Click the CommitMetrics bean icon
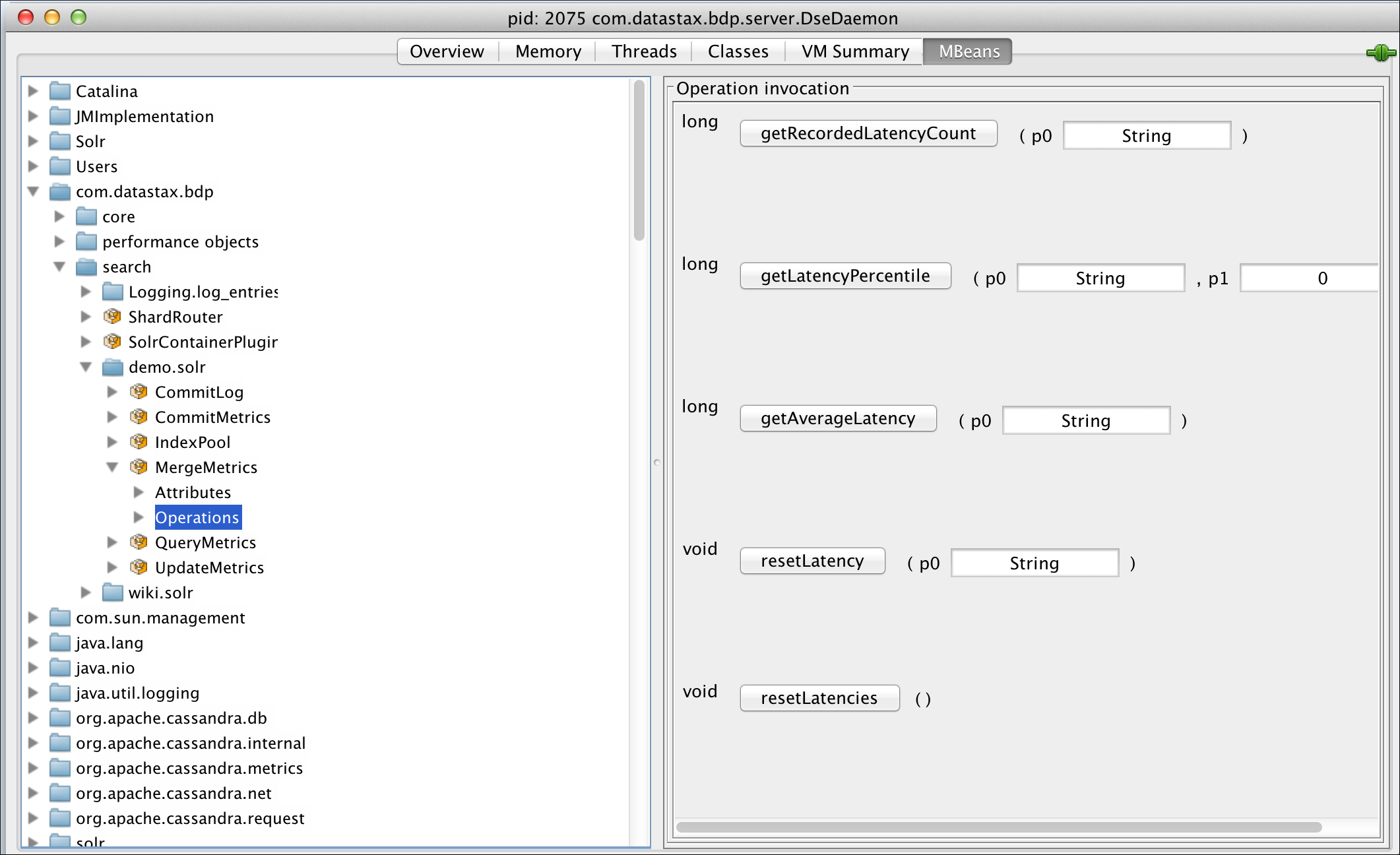Viewport: 1400px width, 855px height. click(139, 417)
